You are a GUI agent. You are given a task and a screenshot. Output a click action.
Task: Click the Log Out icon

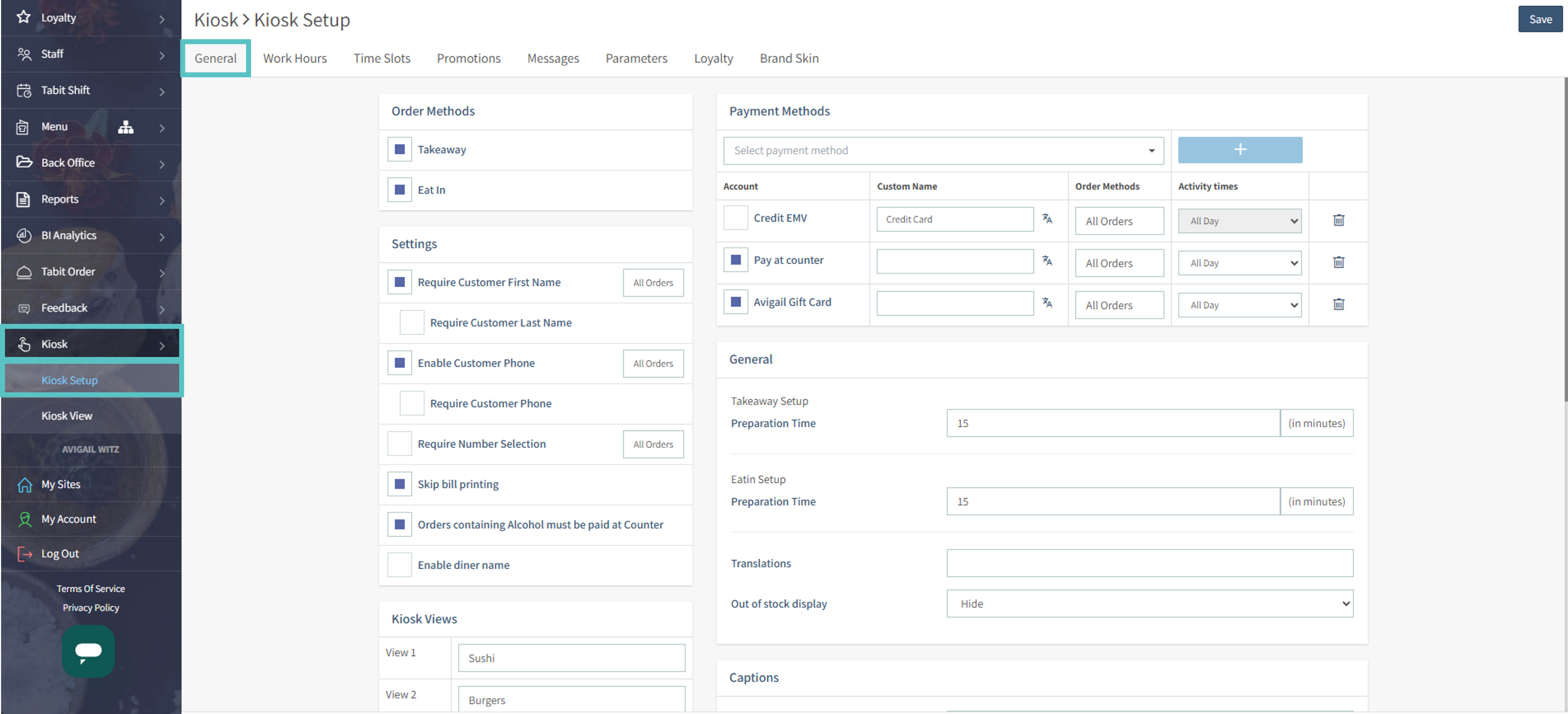pyautogui.click(x=24, y=553)
